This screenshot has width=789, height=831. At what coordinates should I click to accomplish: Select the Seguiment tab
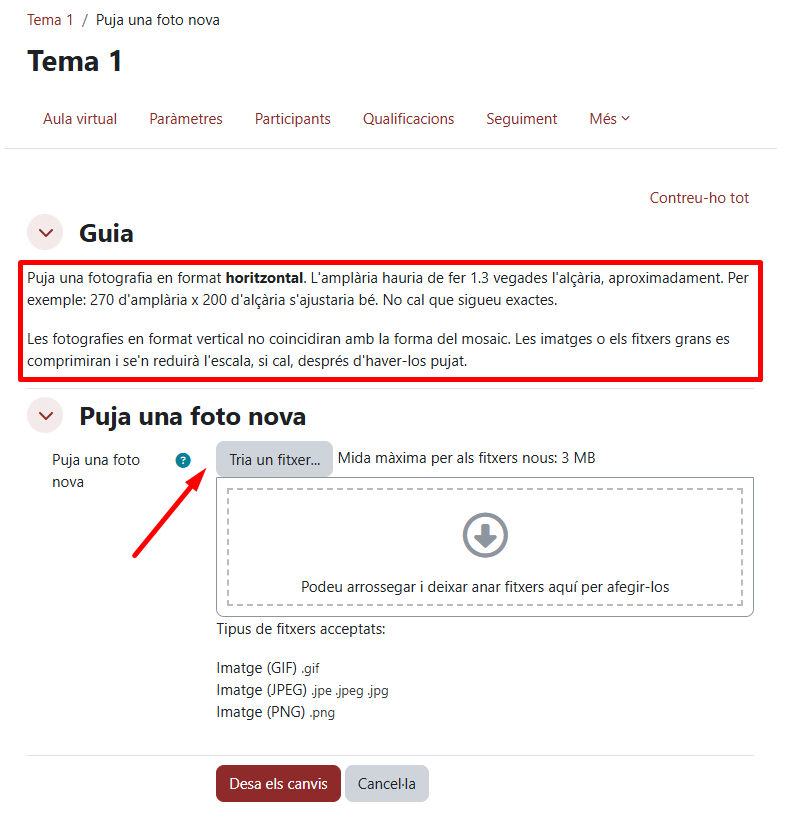point(522,119)
